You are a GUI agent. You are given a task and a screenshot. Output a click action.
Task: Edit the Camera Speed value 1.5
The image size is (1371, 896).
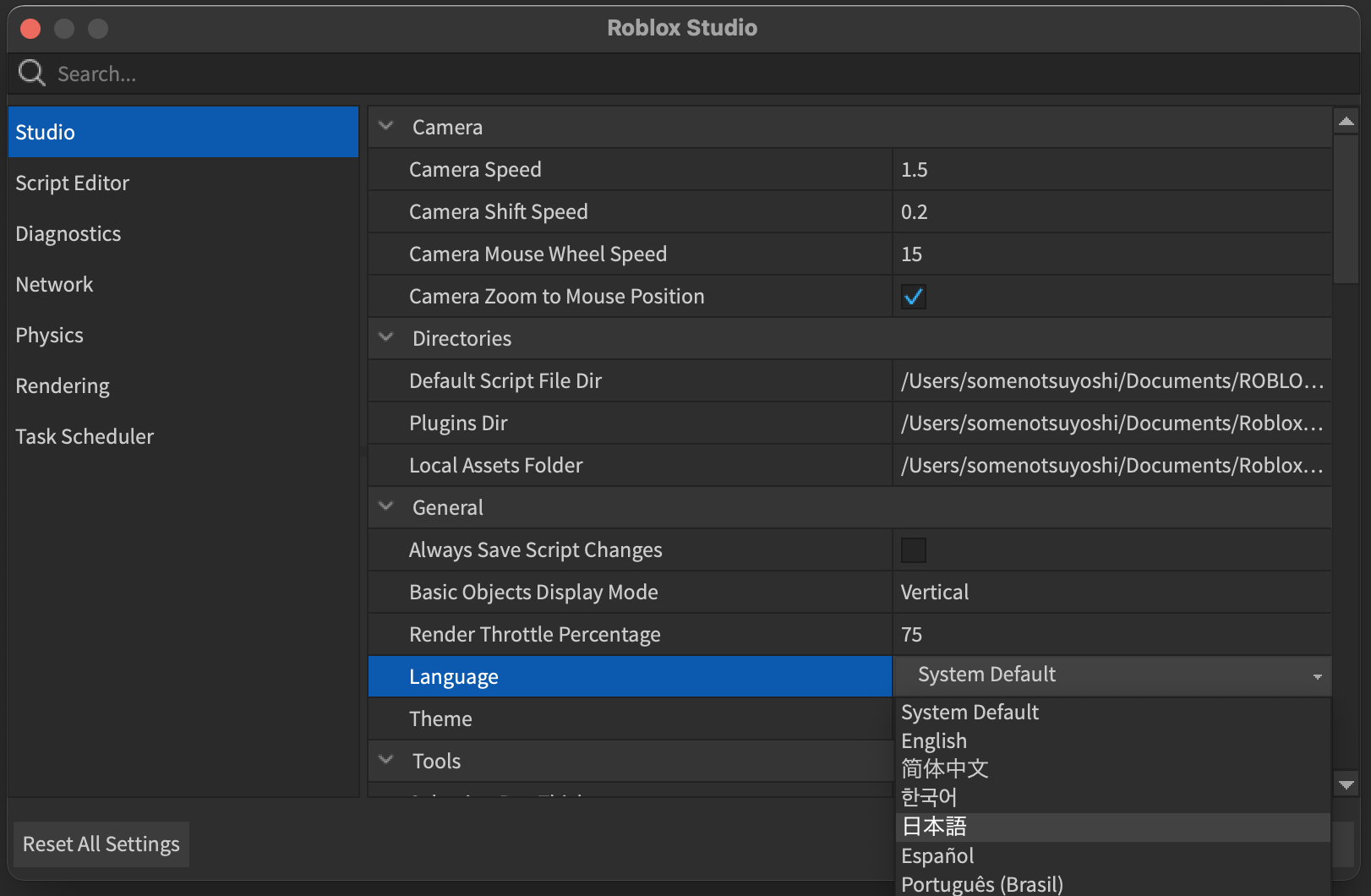coord(1112,169)
